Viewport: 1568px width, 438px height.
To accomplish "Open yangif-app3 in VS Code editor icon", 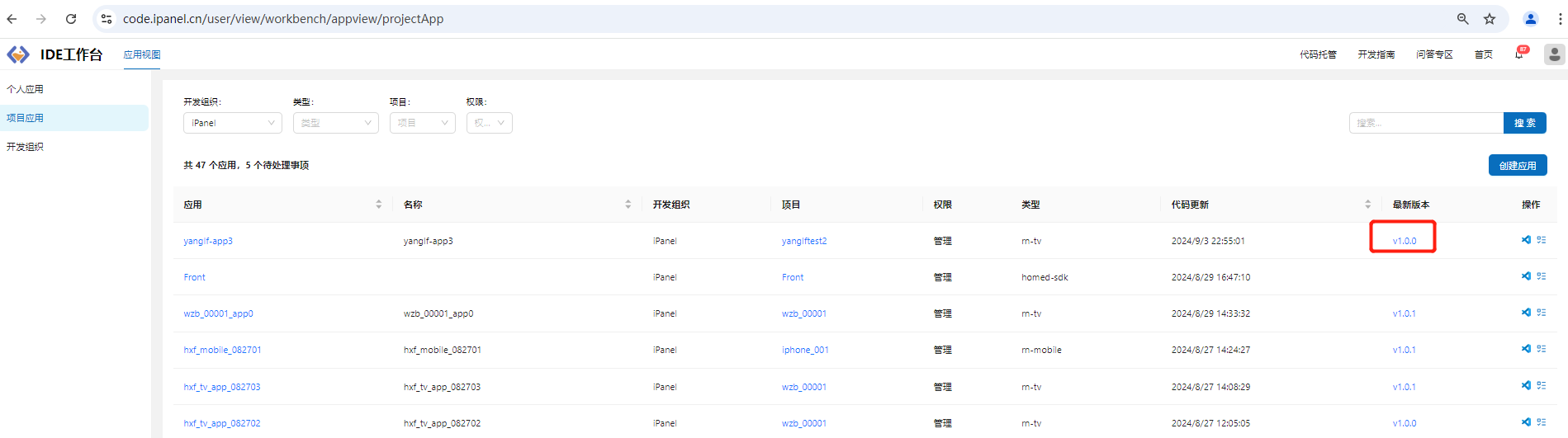I will (x=1526, y=240).
